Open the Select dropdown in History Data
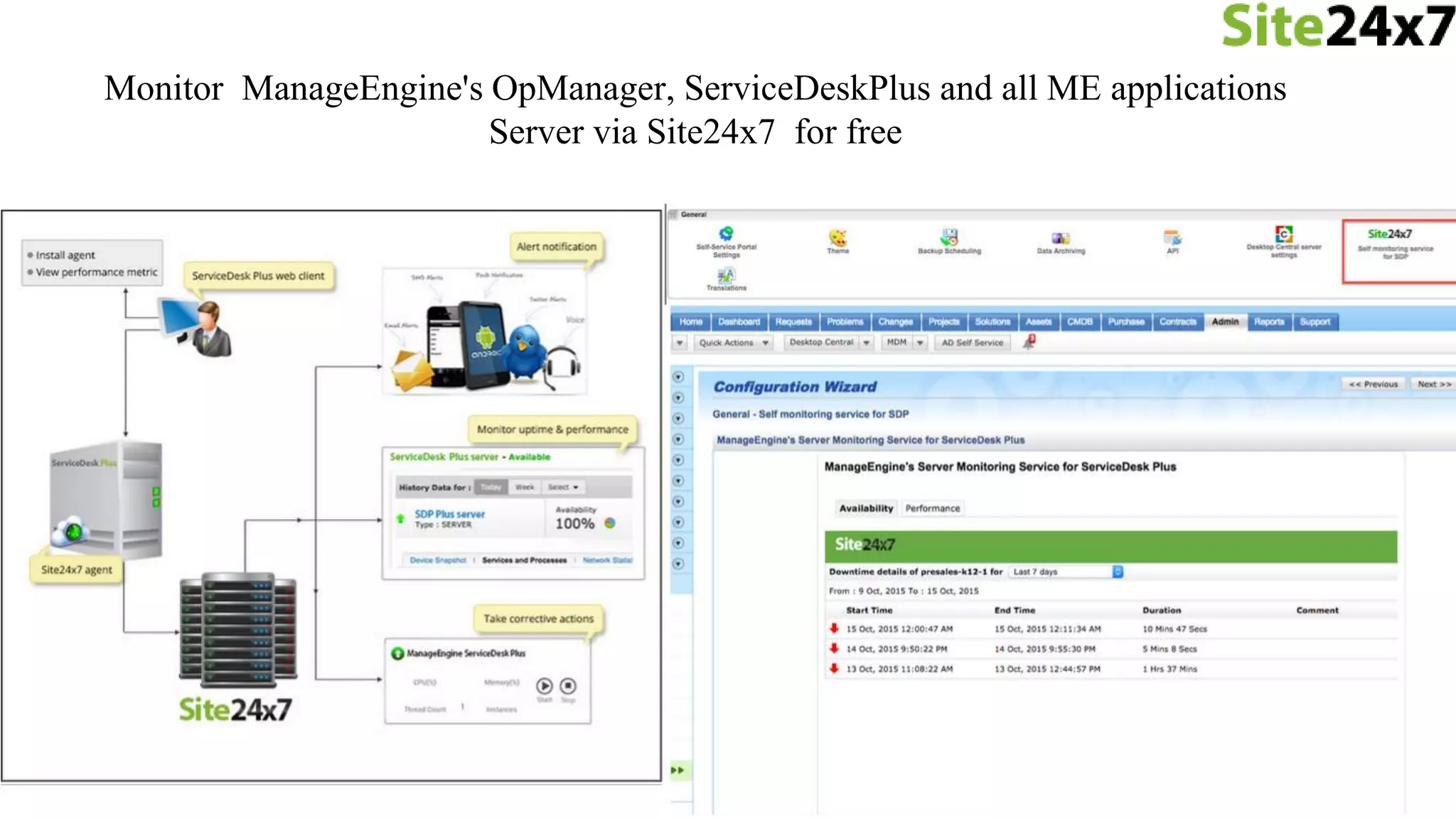The height and width of the screenshot is (819, 1456). pyautogui.click(x=563, y=487)
